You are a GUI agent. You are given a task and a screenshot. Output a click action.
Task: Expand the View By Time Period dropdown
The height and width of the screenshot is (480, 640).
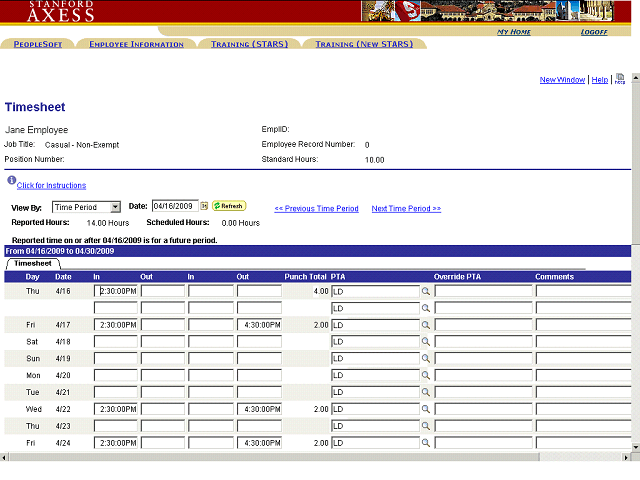[115, 207]
